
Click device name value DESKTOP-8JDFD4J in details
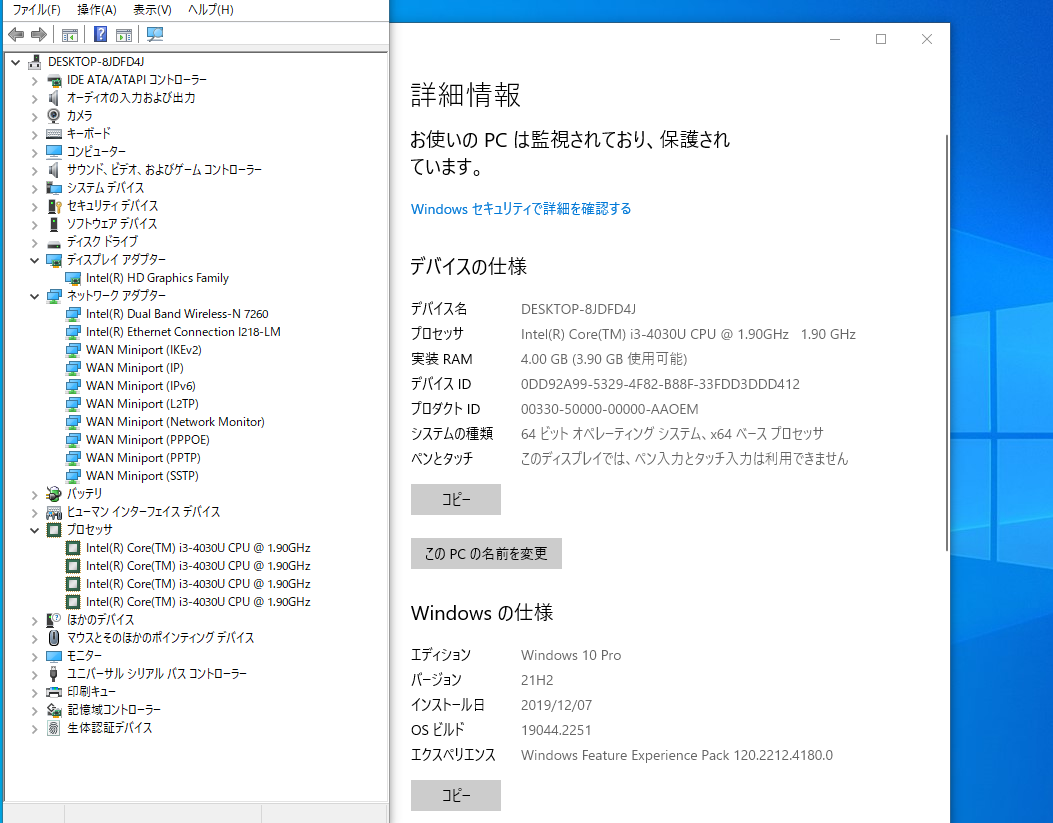pos(578,309)
